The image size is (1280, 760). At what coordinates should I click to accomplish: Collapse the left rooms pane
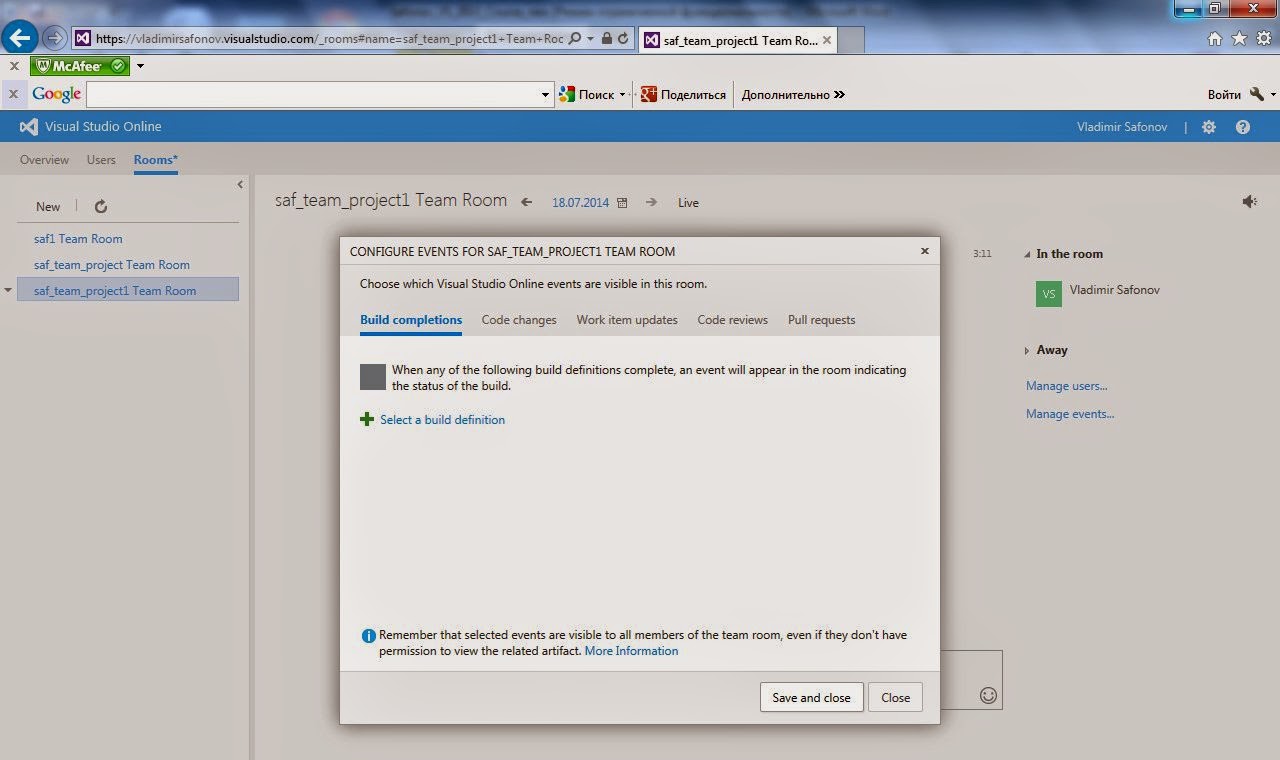pyautogui.click(x=240, y=184)
